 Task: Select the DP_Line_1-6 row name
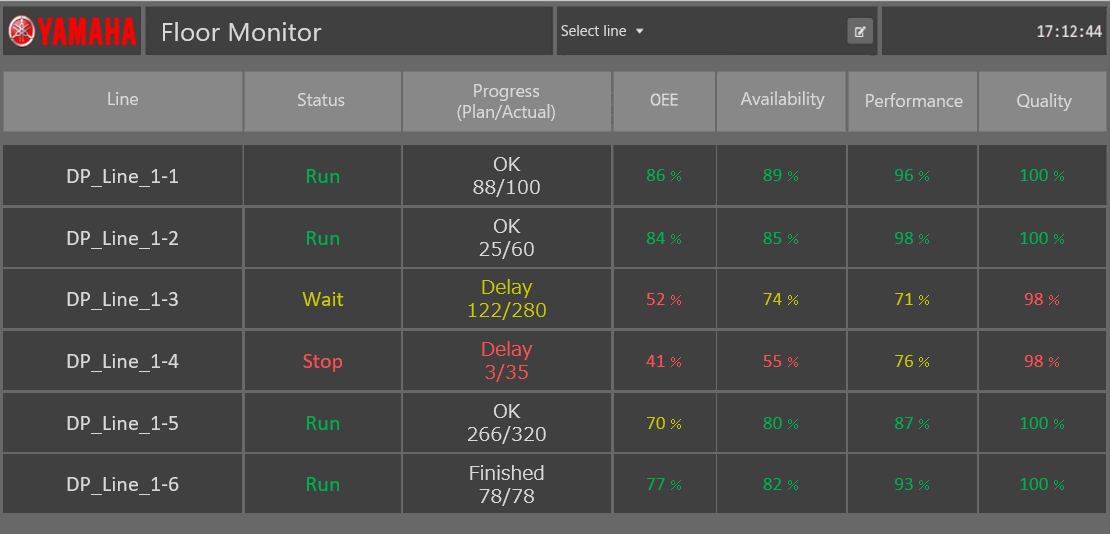tap(122, 484)
